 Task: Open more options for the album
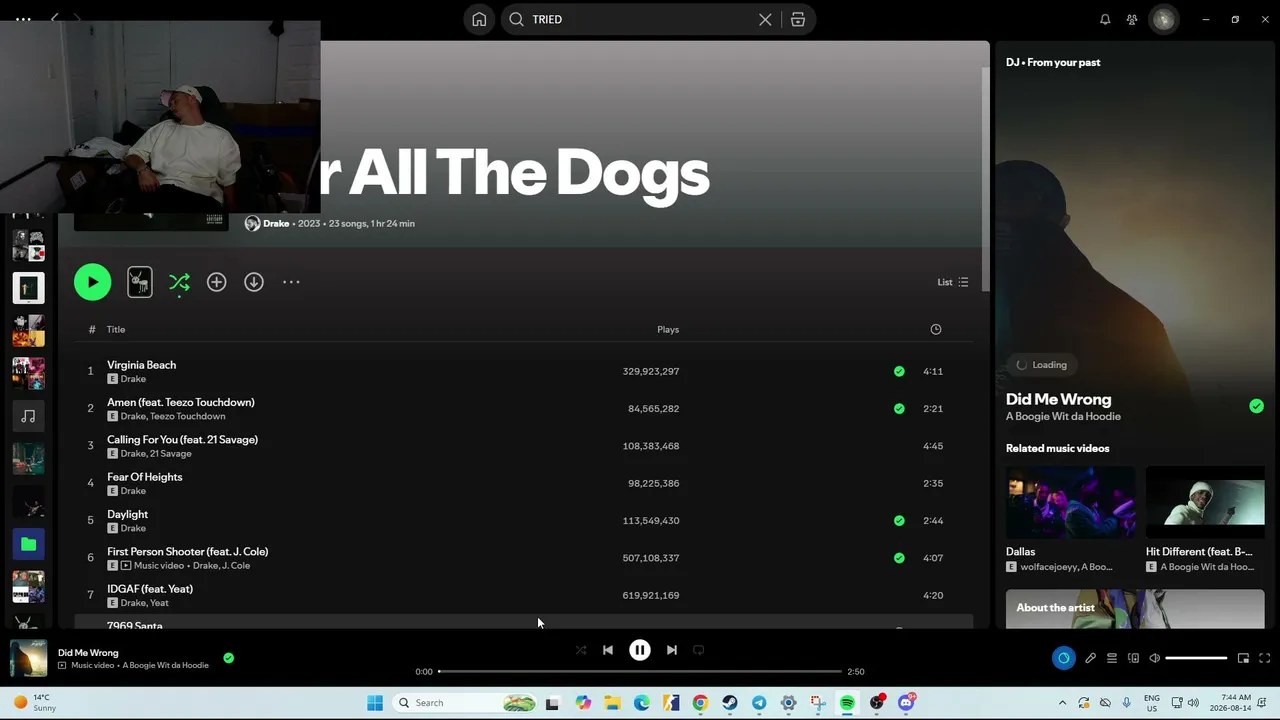coord(291,282)
